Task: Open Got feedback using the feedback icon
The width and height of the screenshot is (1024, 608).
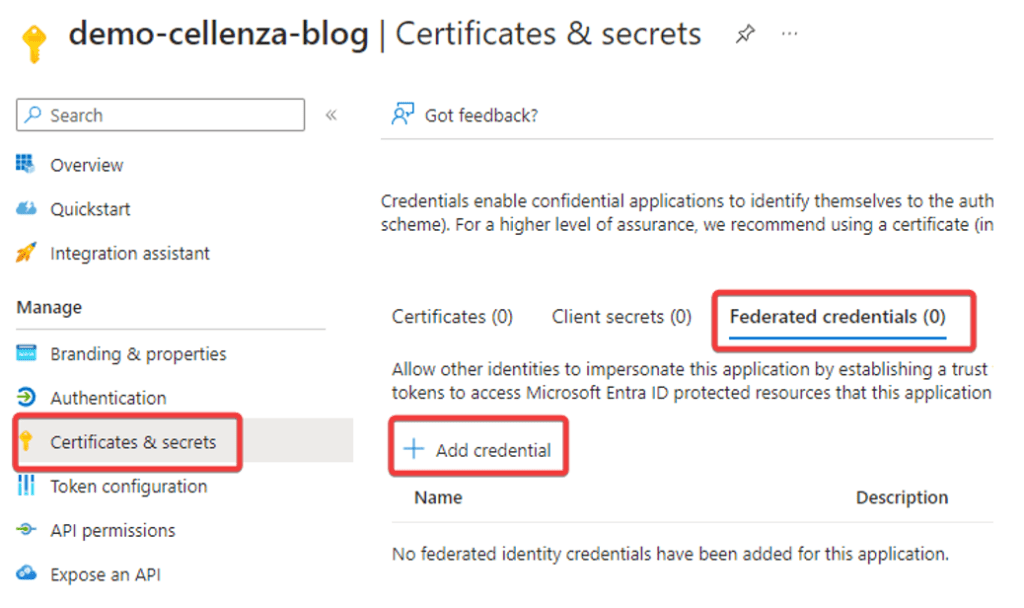Action: [x=400, y=114]
